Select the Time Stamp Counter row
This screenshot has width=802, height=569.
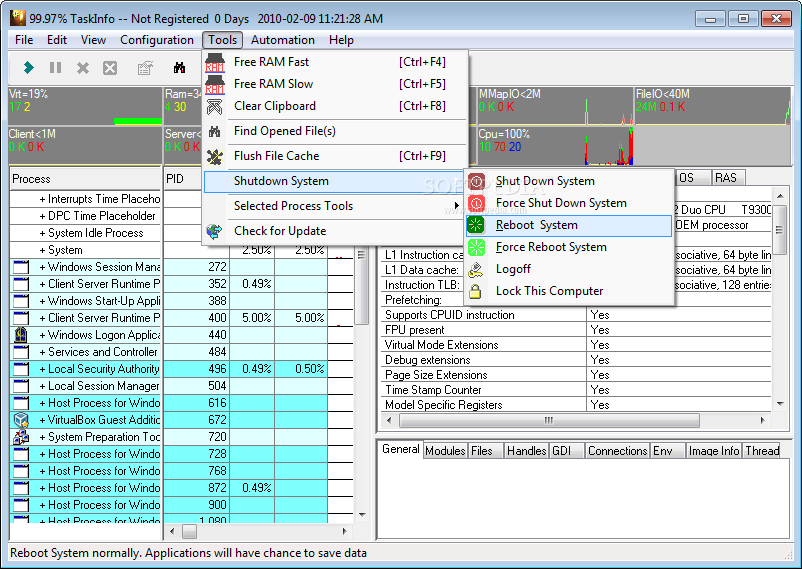(576, 390)
